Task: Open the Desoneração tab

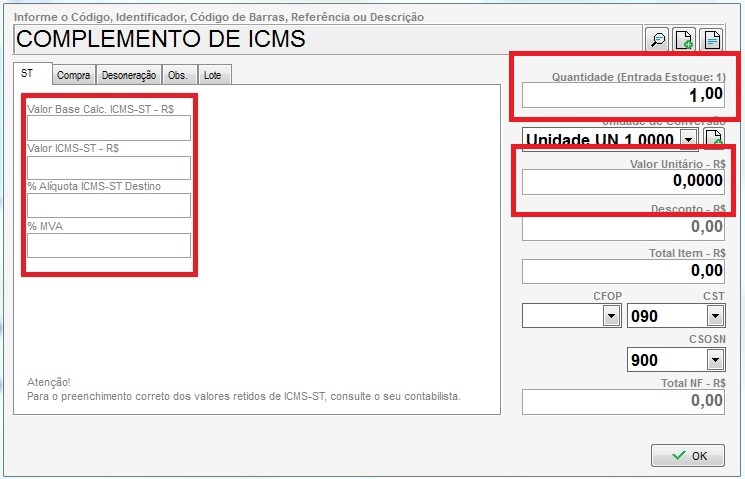Action: click(130, 75)
